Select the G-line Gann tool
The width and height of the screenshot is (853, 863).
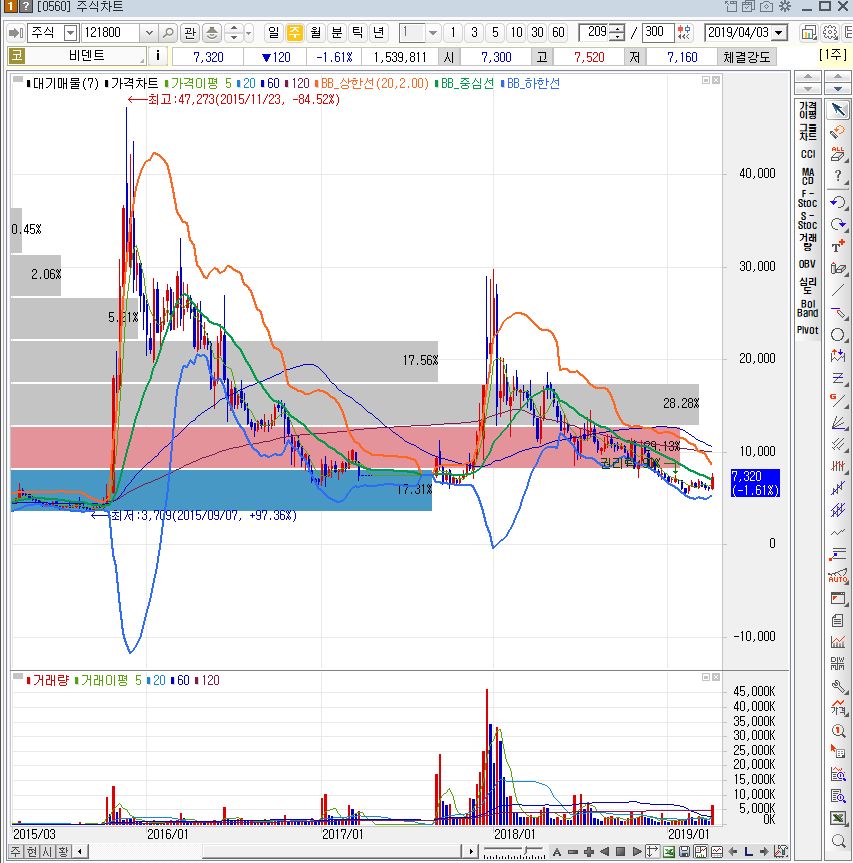pos(838,400)
